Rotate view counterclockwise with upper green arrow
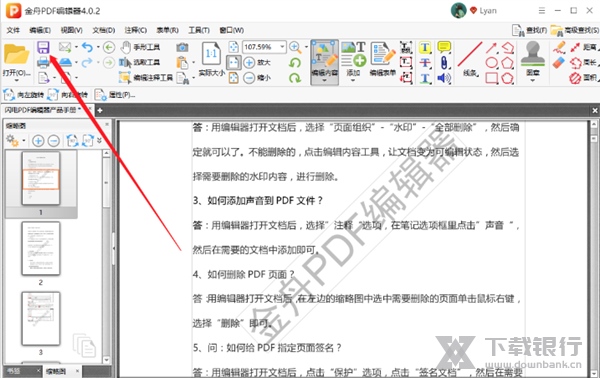The height and width of the screenshot is (378, 600). point(295,62)
